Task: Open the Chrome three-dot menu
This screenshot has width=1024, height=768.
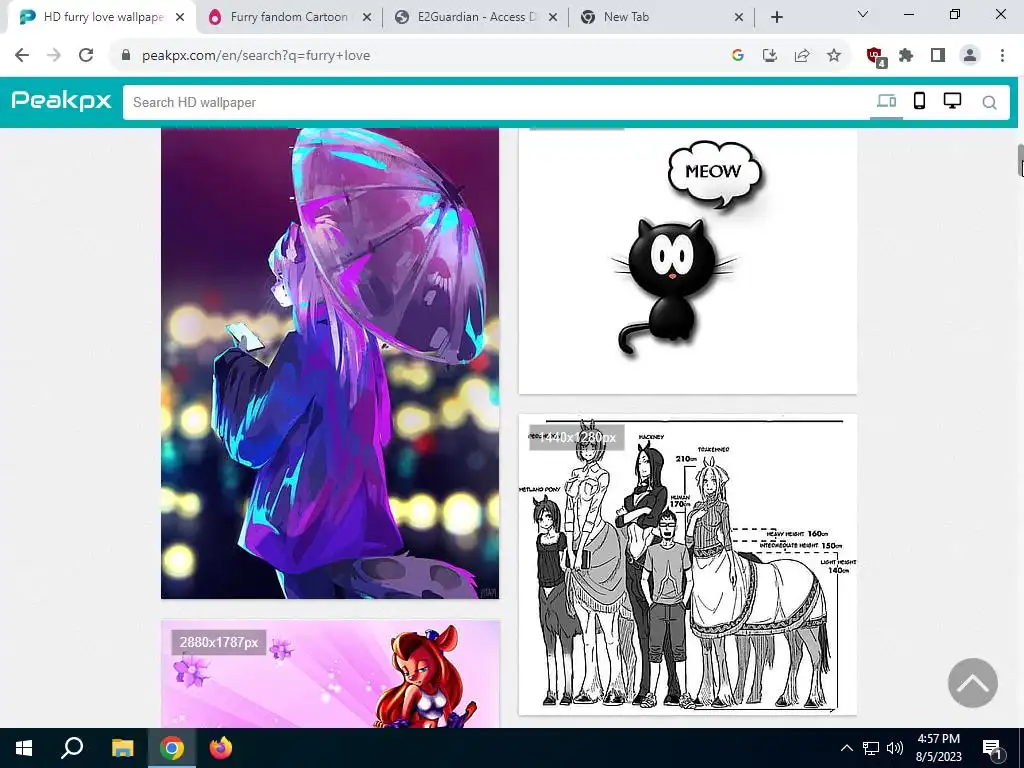Action: [1002, 56]
